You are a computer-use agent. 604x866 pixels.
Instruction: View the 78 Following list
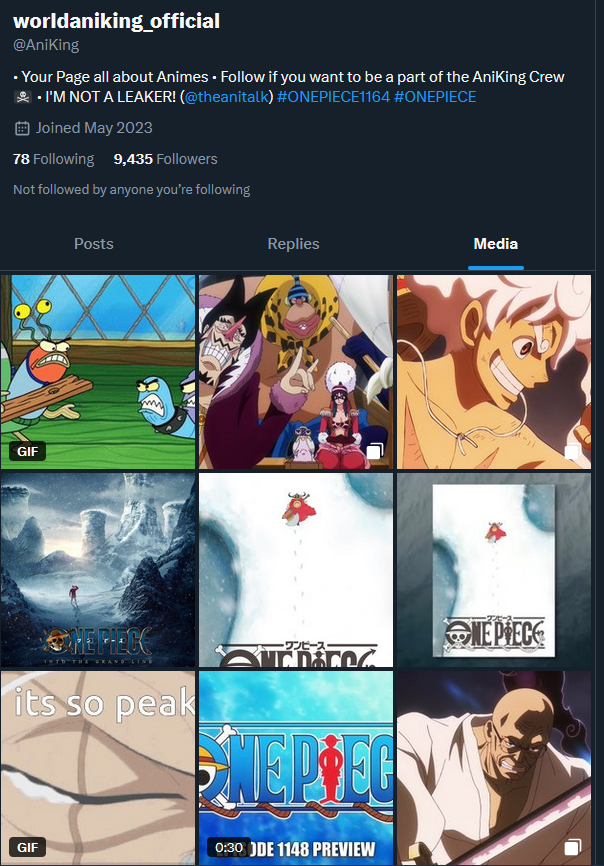point(54,159)
